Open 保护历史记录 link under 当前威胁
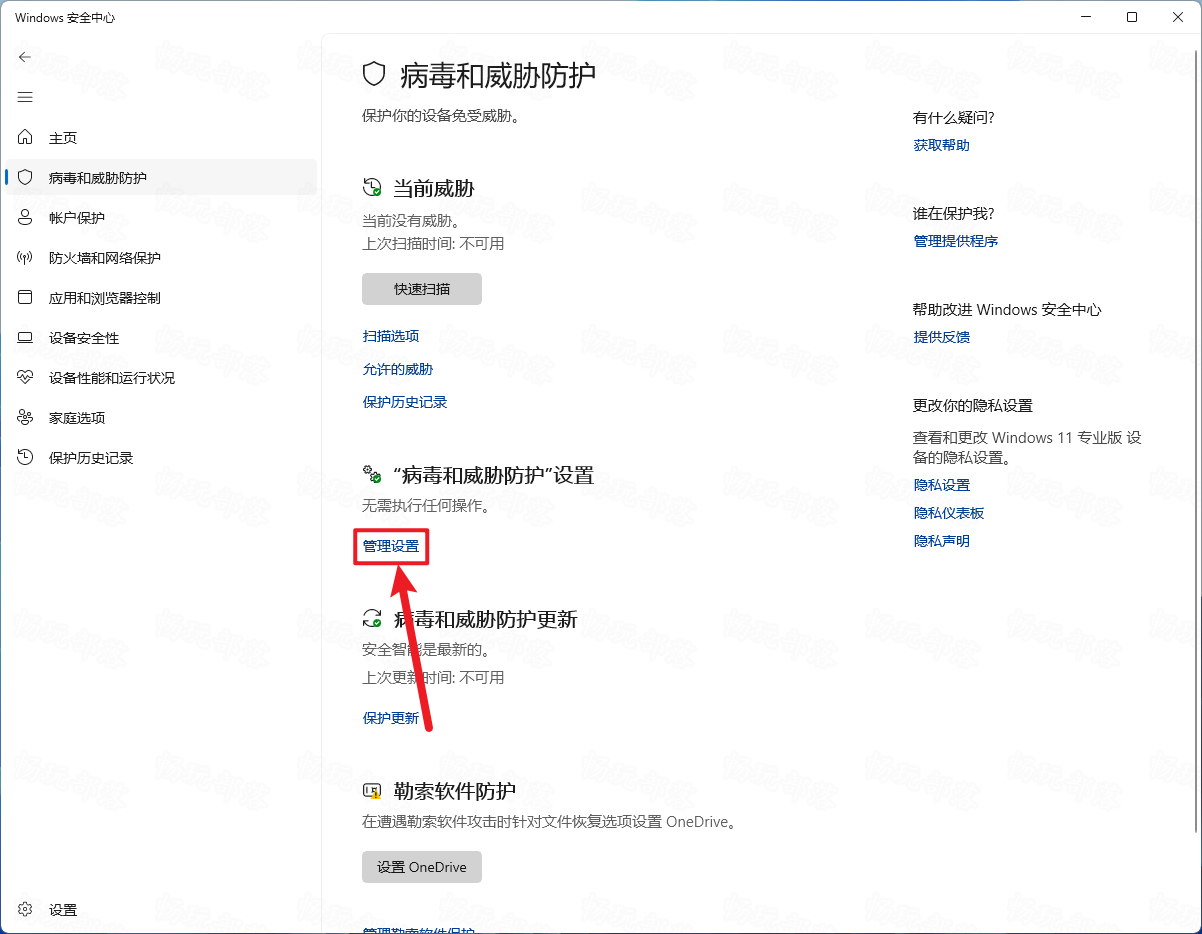The width and height of the screenshot is (1202, 934). coord(405,402)
